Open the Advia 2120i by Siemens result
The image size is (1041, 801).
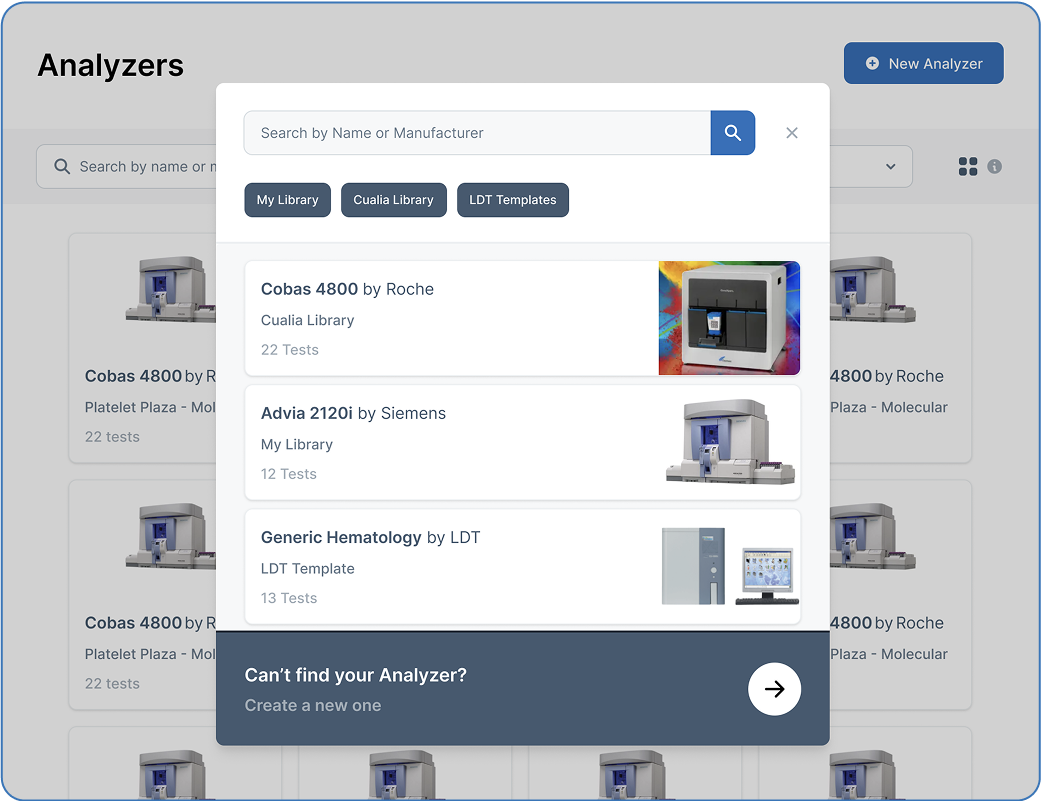tap(522, 442)
